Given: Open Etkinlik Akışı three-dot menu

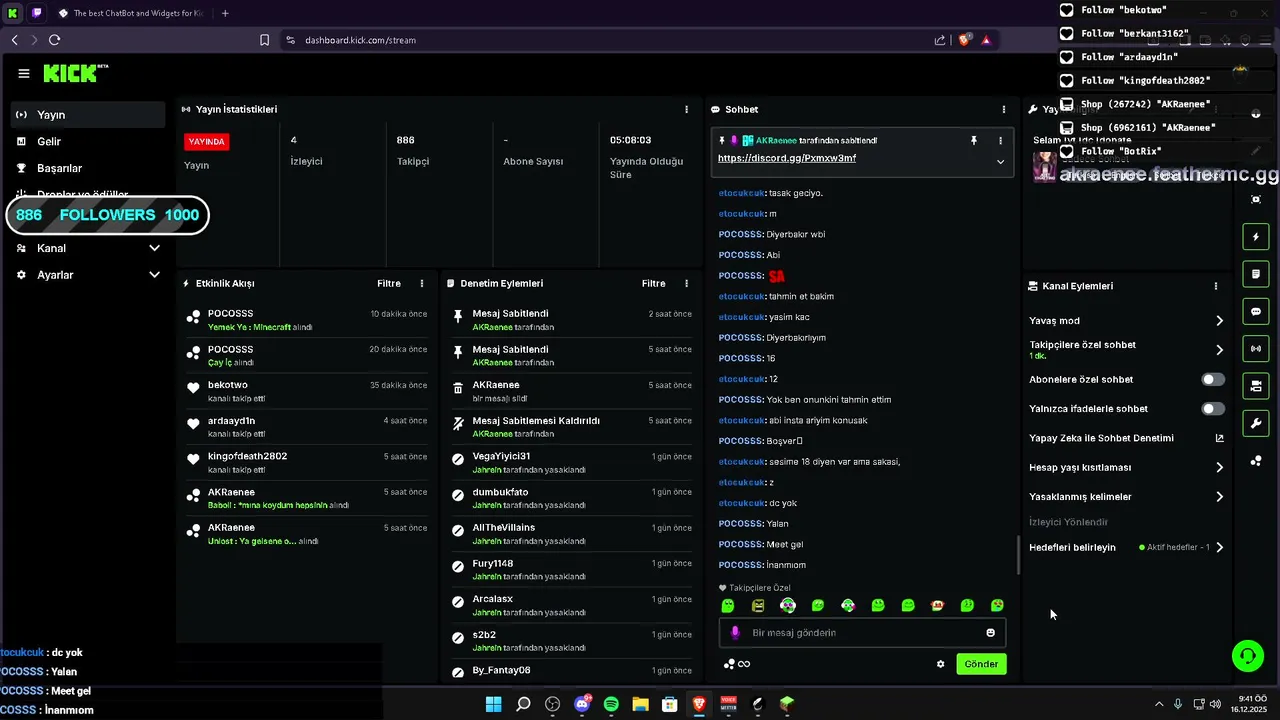Looking at the screenshot, I should point(422,284).
